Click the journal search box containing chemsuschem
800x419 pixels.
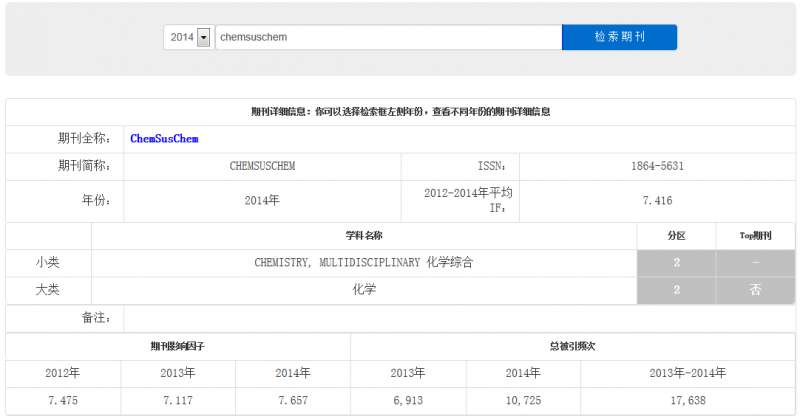[389, 37]
